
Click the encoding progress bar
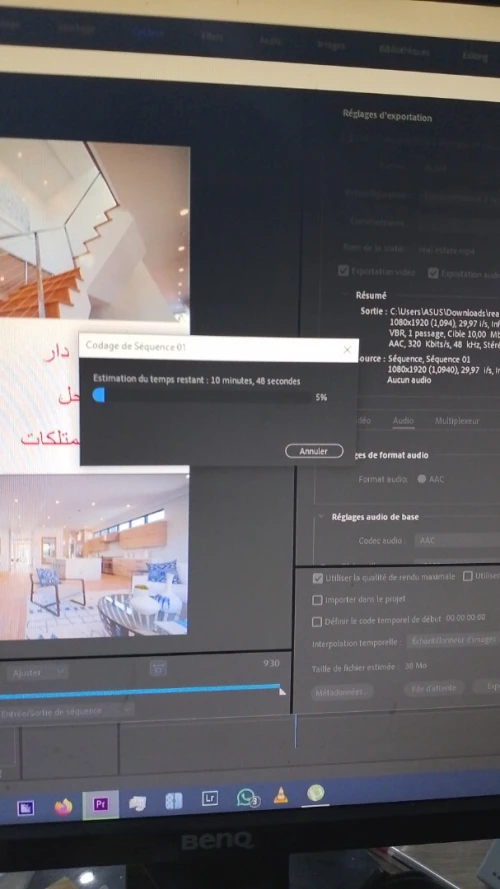pos(201,395)
